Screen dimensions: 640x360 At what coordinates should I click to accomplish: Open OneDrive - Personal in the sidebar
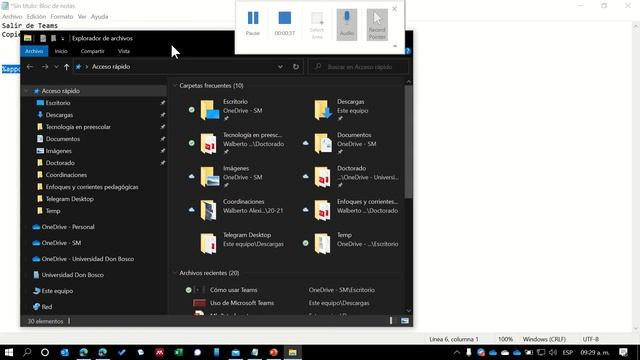[68, 227]
